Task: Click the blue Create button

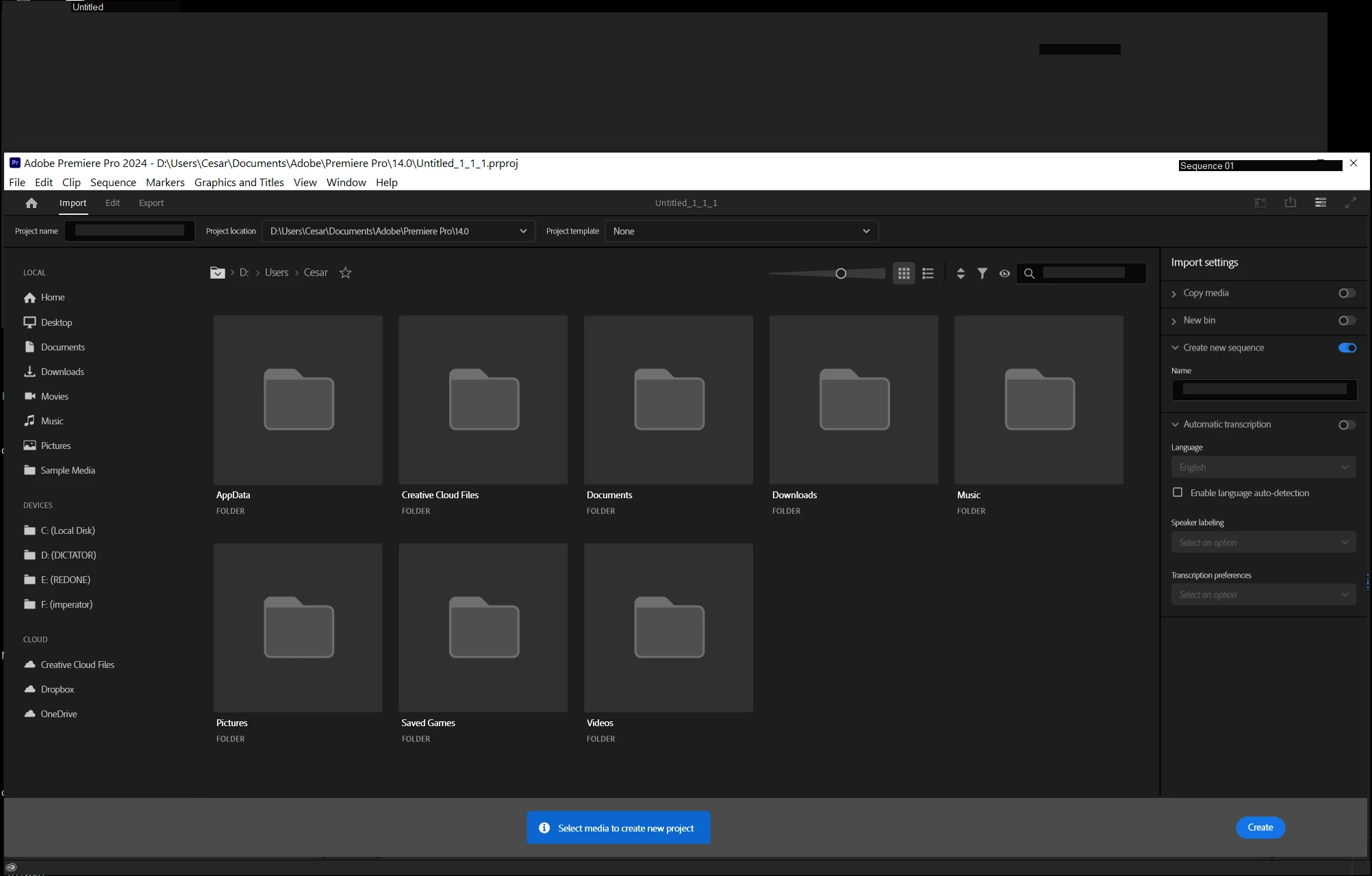Action: [x=1260, y=827]
